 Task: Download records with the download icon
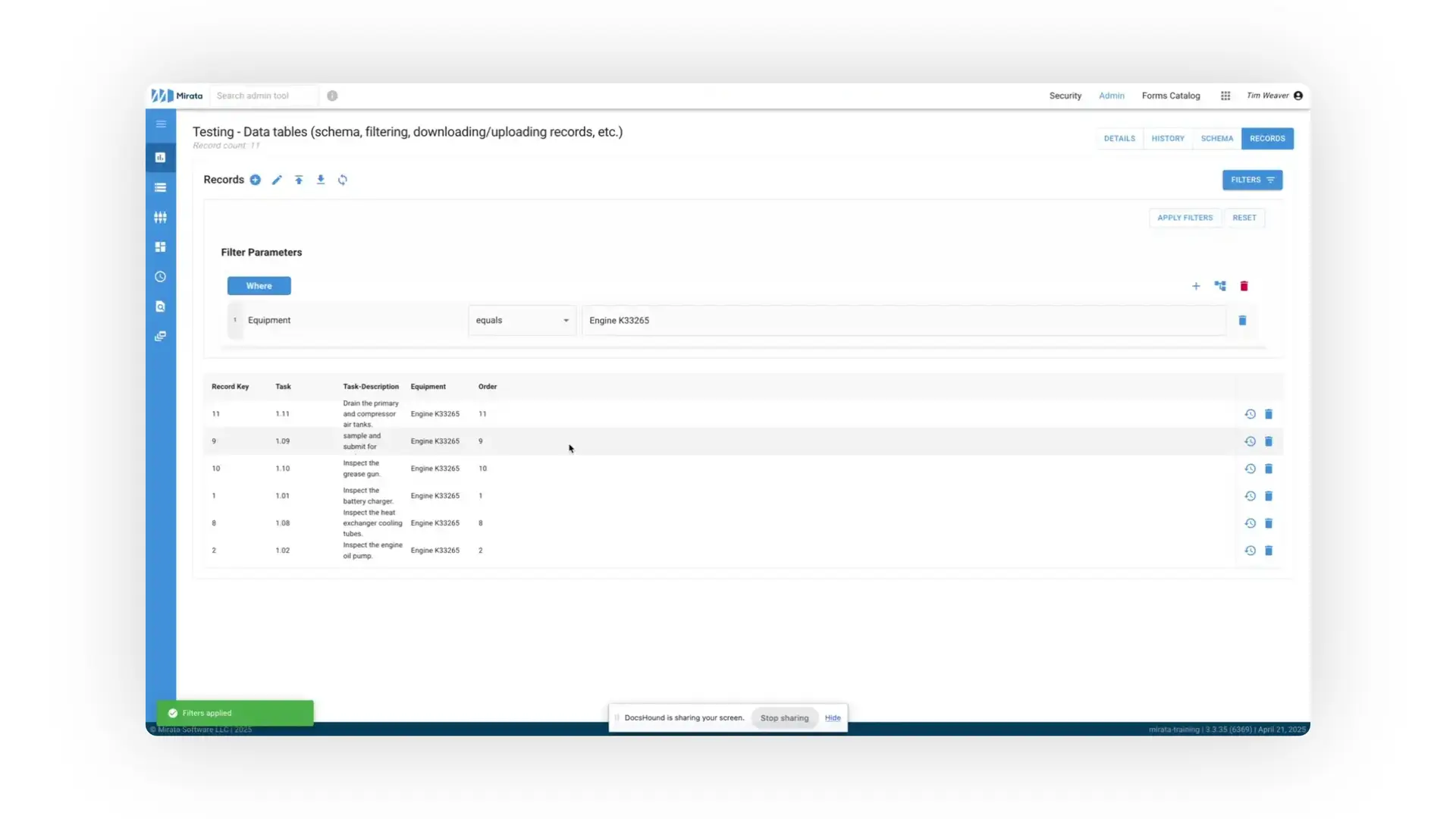coord(321,180)
